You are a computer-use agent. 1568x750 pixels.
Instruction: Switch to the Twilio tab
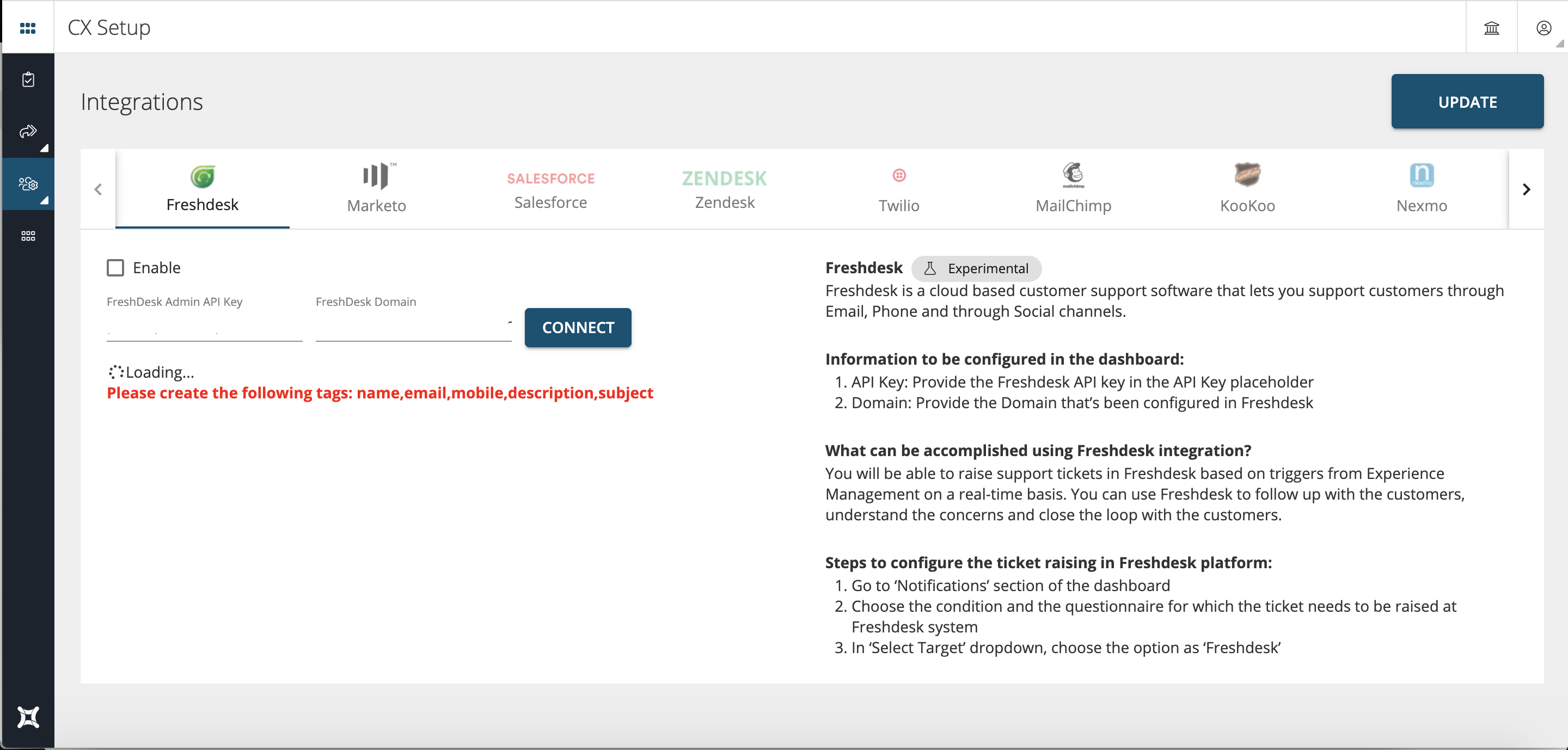(899, 189)
